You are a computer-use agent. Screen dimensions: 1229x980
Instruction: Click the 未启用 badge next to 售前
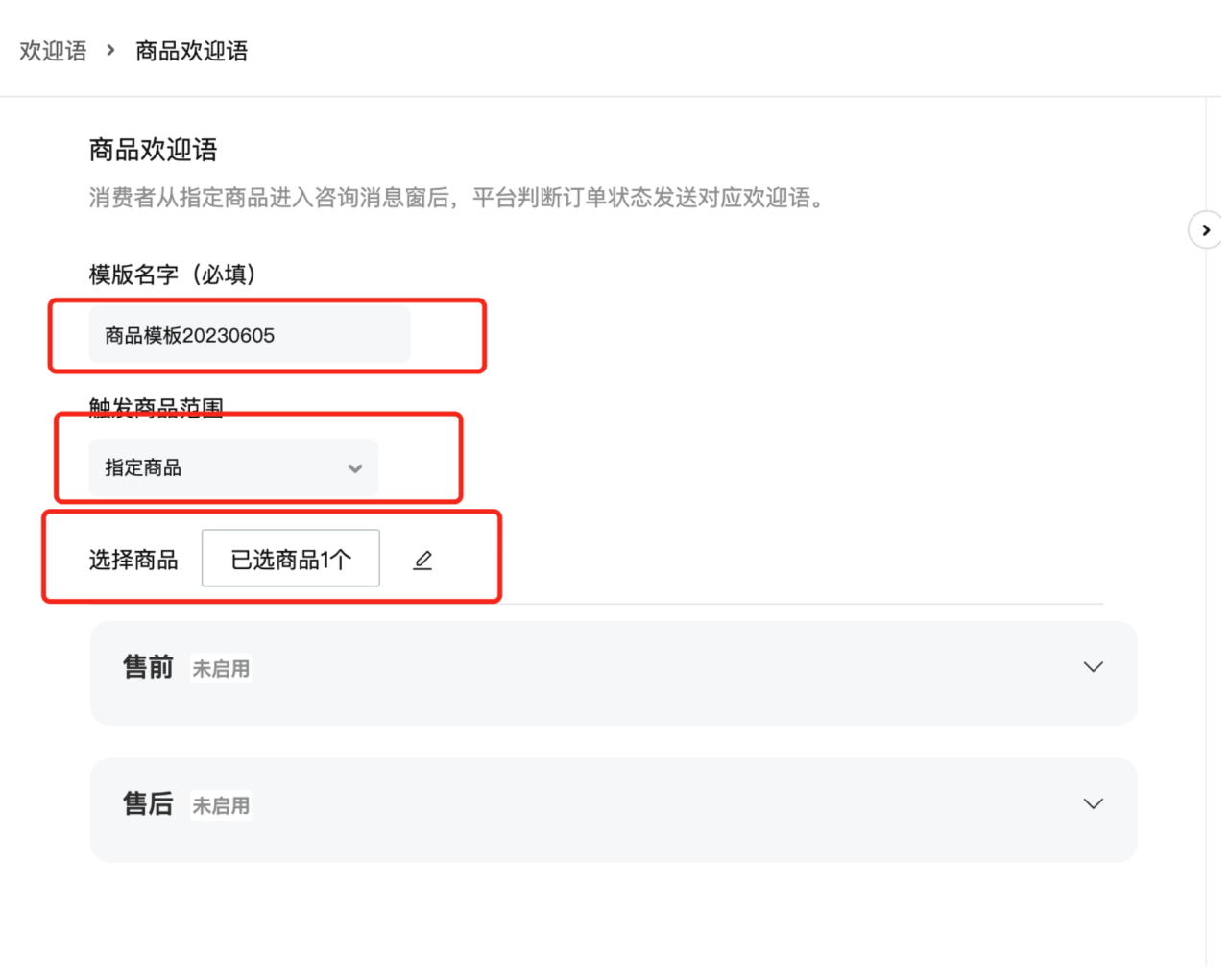tap(221, 669)
